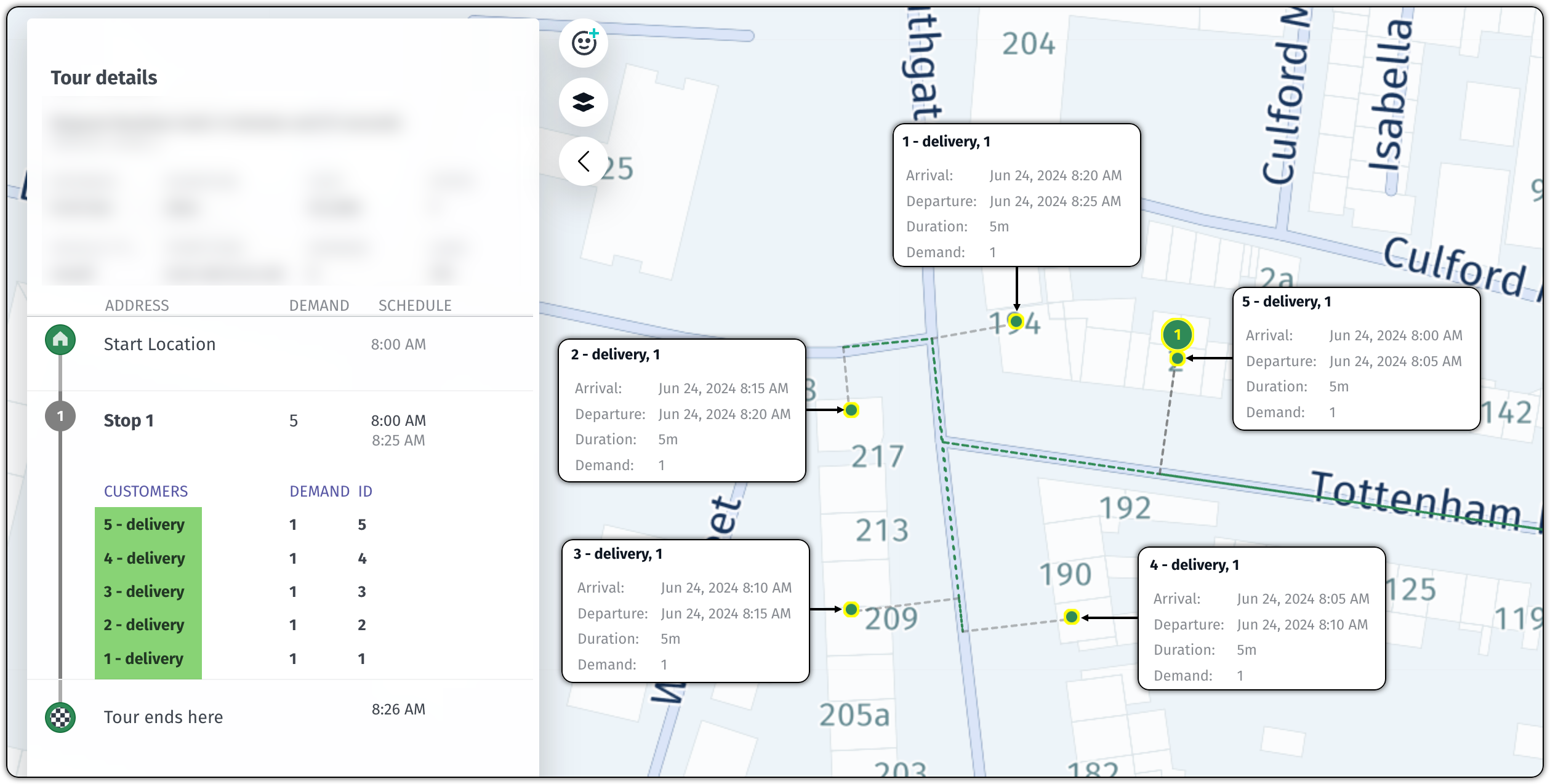Open the "Tour ends here" entry

[x=163, y=717]
